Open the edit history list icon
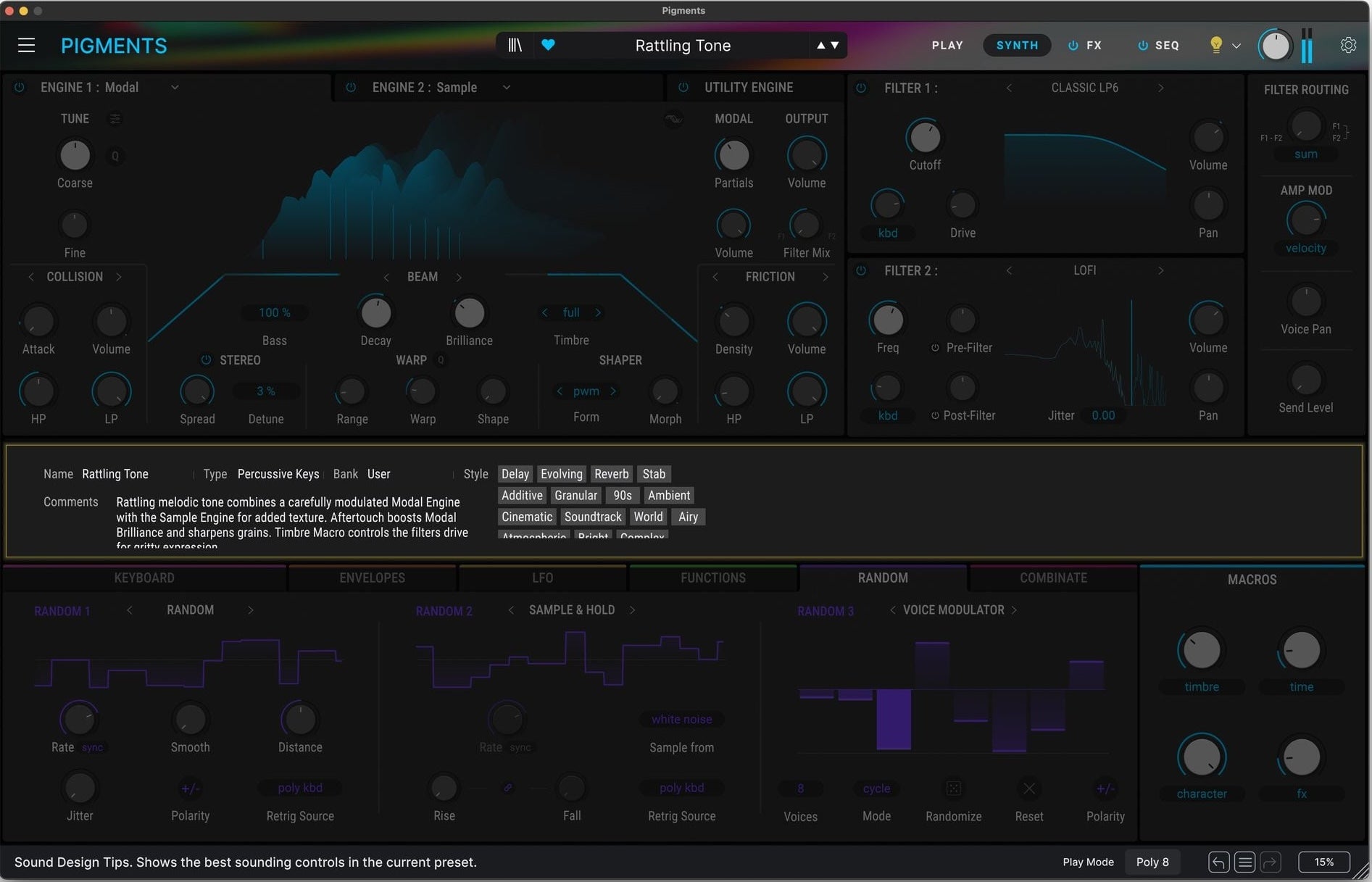This screenshot has width=1372, height=882. tap(1244, 862)
